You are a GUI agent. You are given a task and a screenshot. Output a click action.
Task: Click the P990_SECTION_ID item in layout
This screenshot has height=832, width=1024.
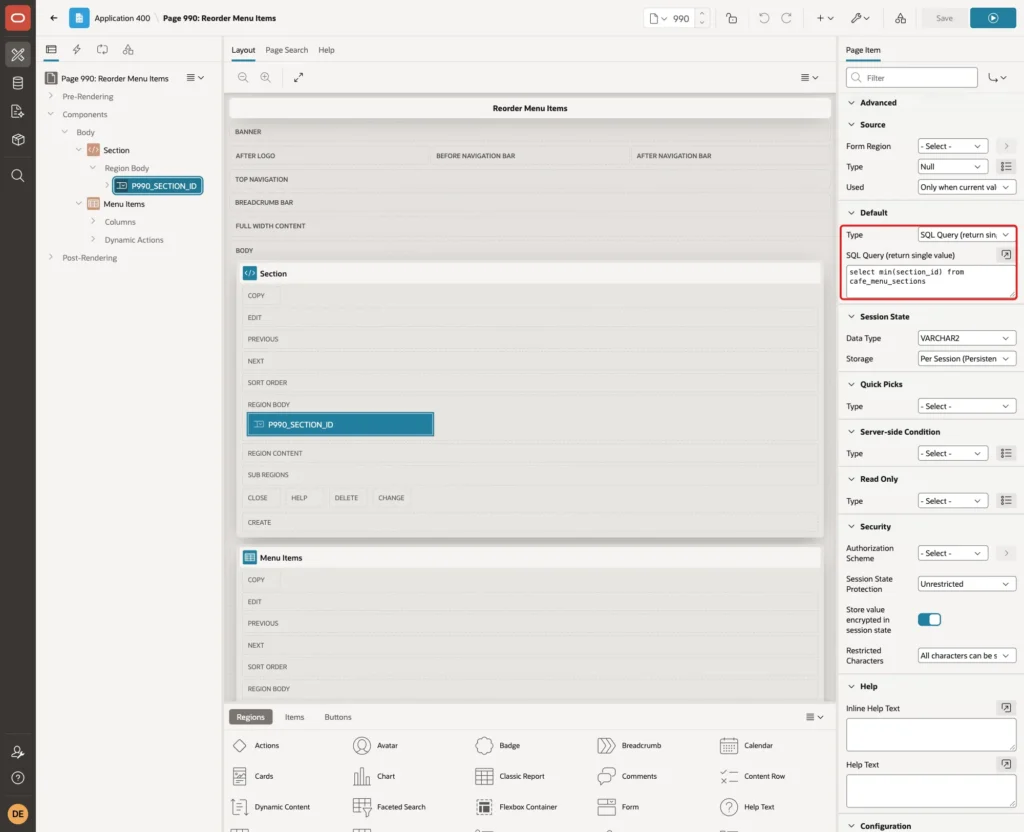(340, 424)
